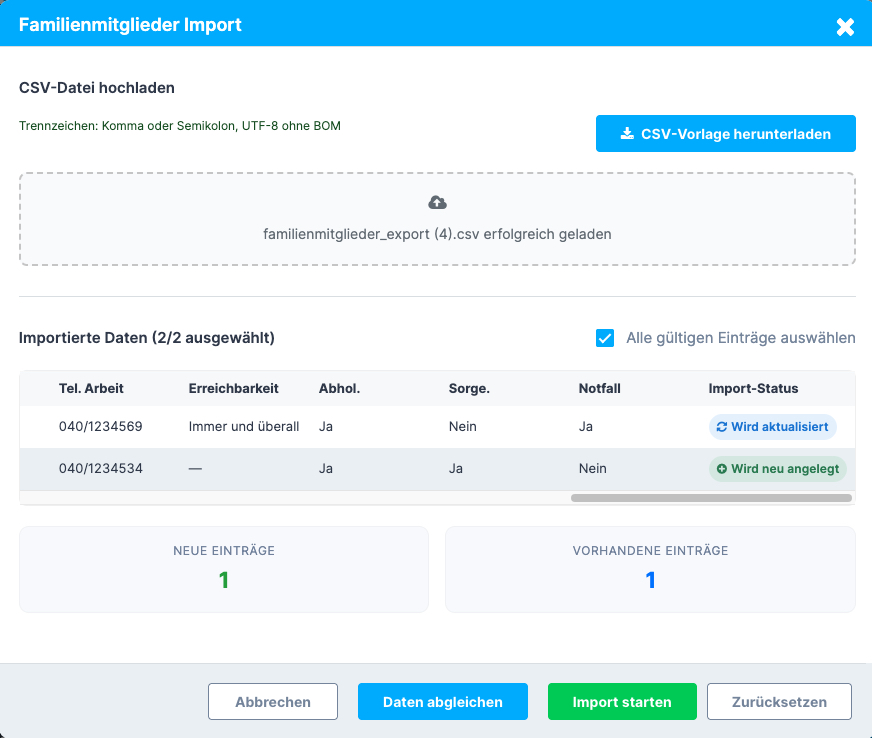Download the CSV template

(725, 134)
